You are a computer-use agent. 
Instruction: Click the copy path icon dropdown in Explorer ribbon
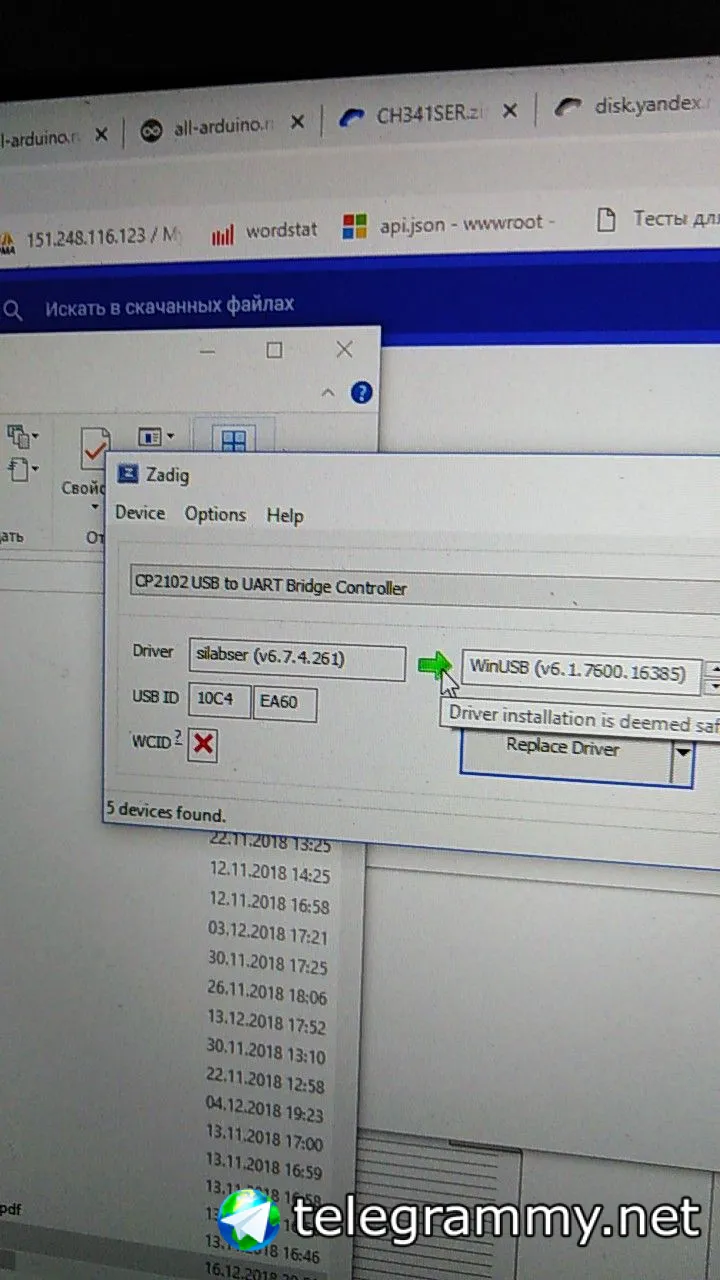[22, 435]
